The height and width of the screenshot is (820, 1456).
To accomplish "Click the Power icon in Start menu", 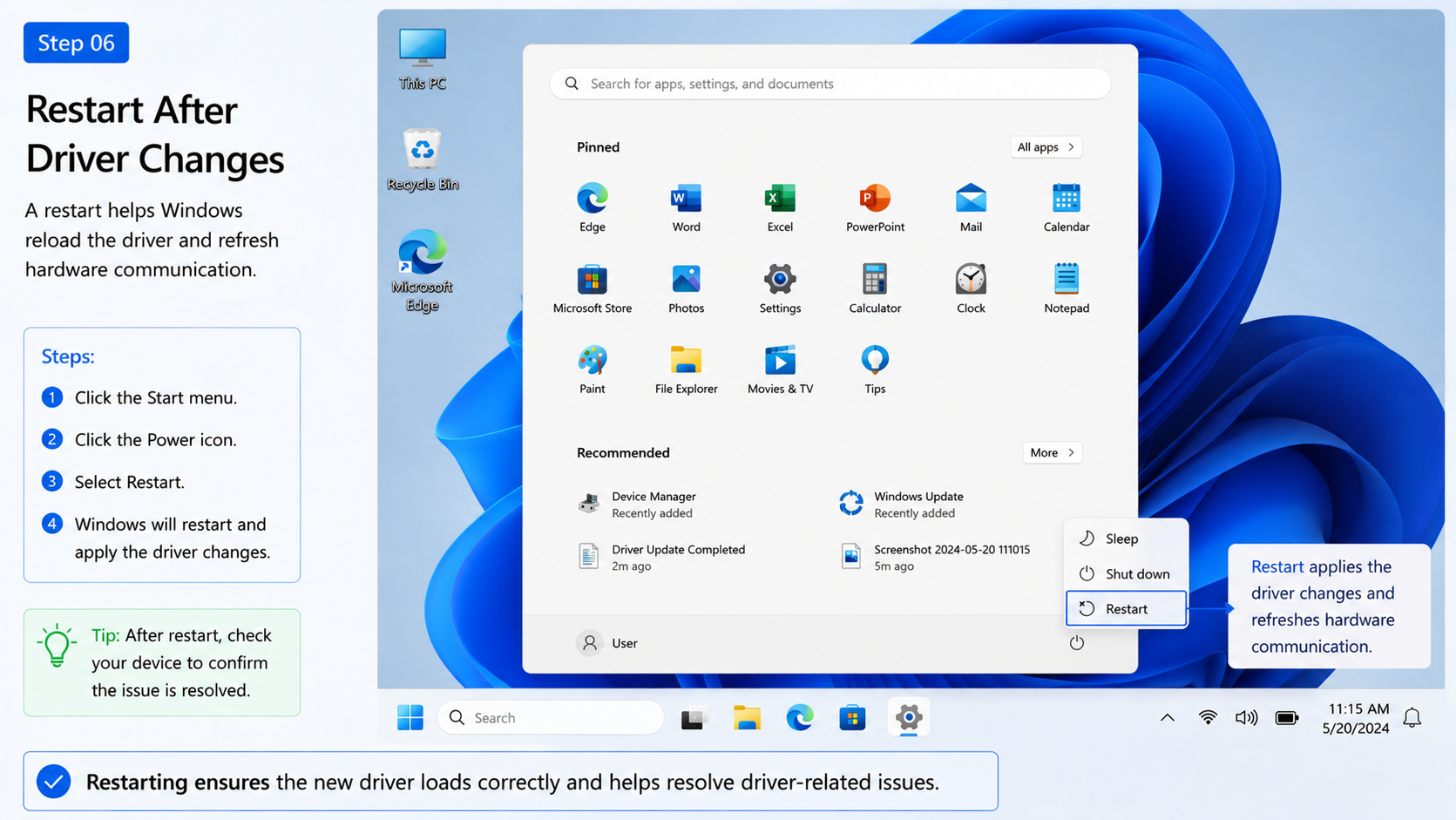I will [x=1077, y=643].
